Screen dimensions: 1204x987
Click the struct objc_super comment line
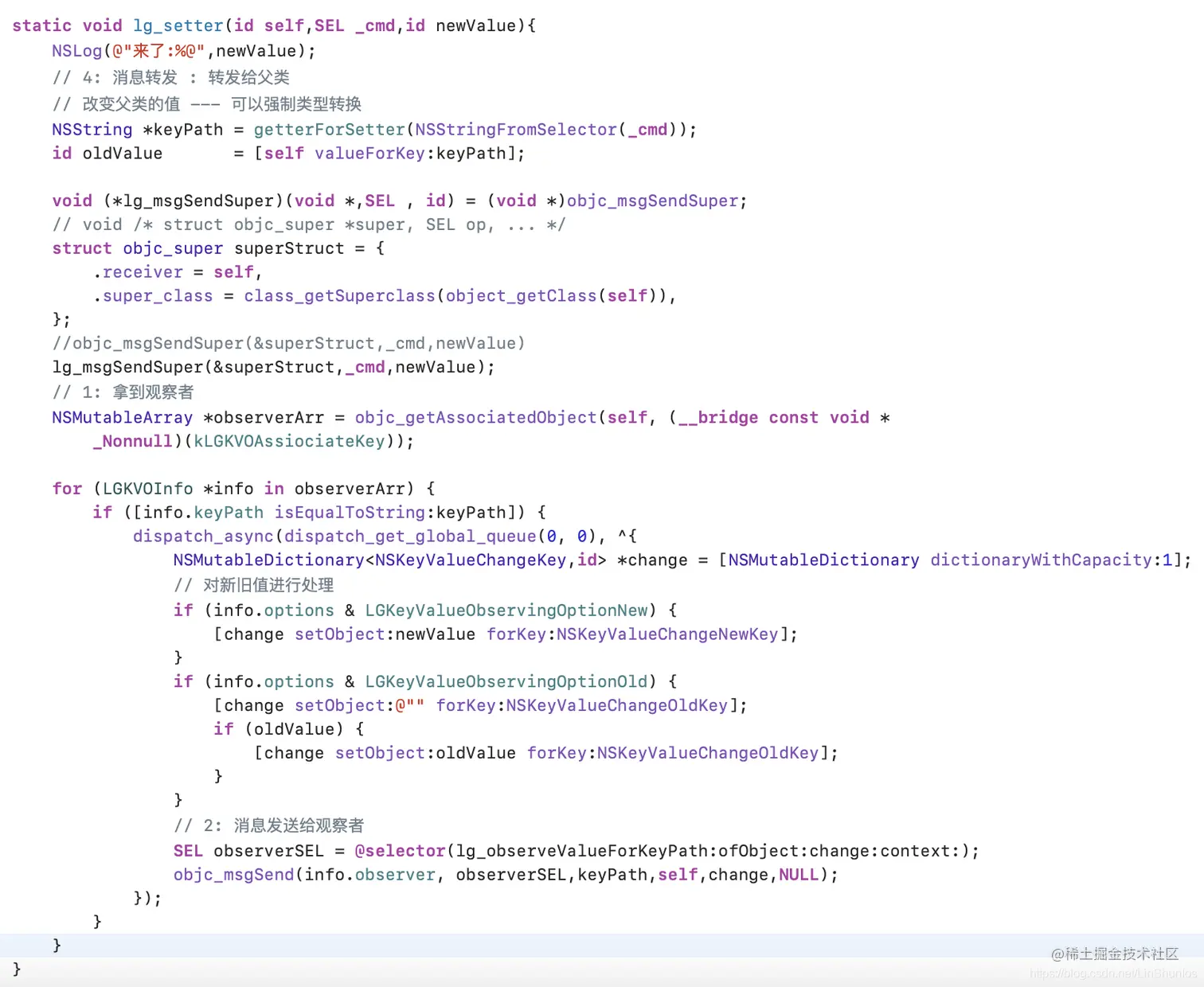(309, 224)
